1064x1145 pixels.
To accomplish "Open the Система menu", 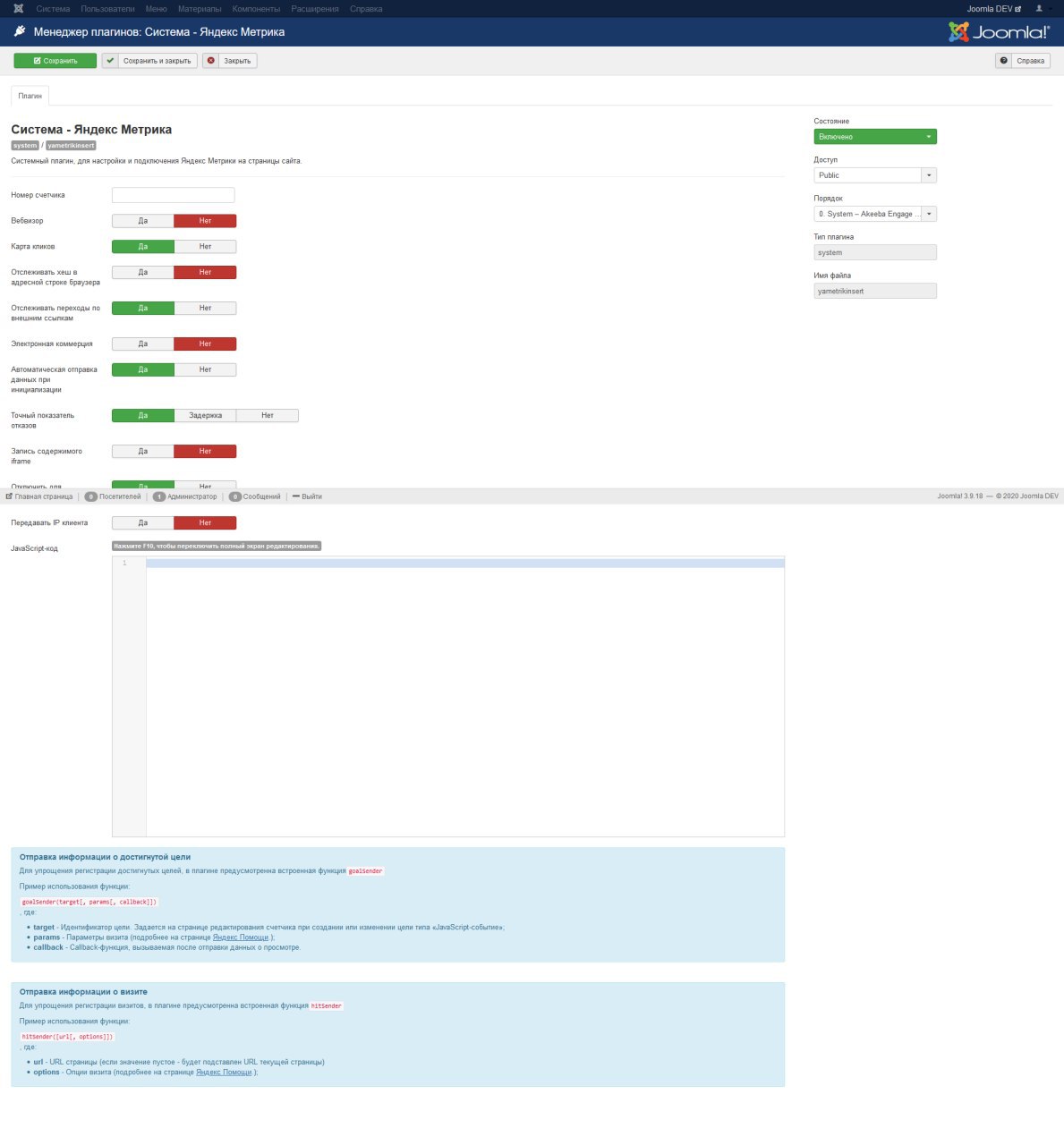I will tap(53, 9).
